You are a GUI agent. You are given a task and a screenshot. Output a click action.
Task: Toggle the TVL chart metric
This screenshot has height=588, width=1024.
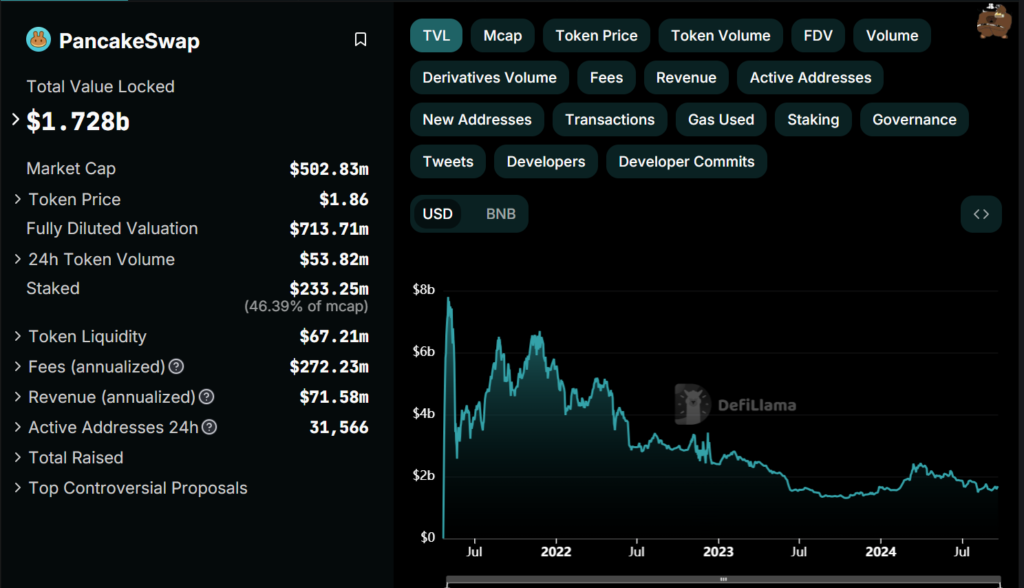436,35
